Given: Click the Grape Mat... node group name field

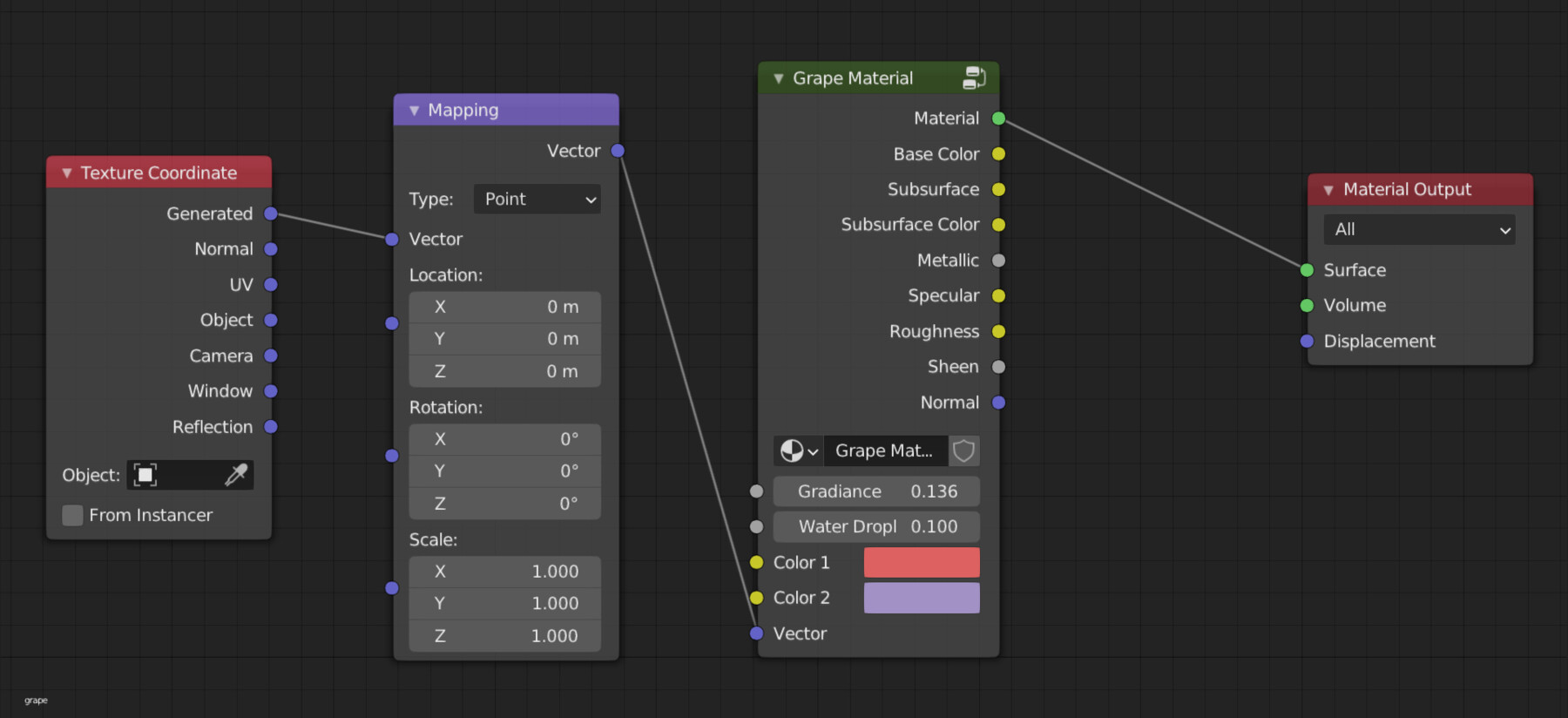Looking at the screenshot, I should coord(884,450).
